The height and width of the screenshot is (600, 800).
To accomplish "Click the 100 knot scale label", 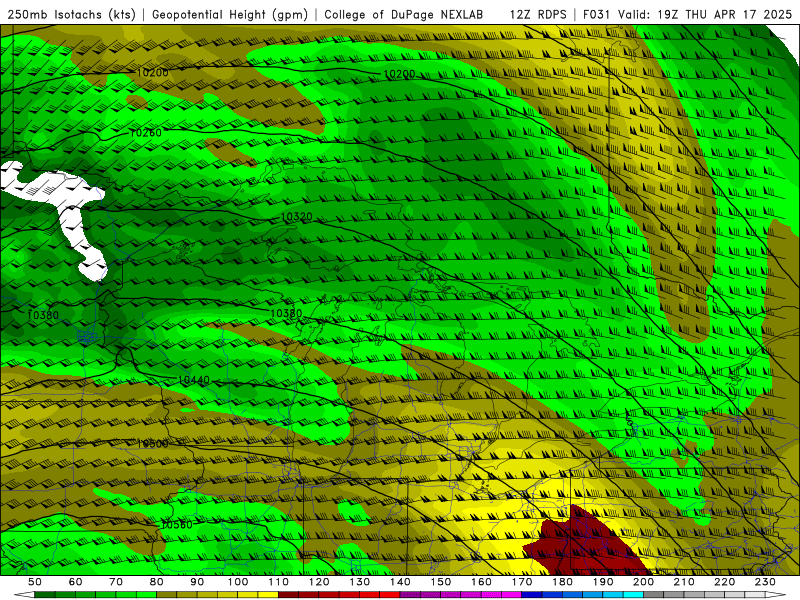I will click(238, 582).
